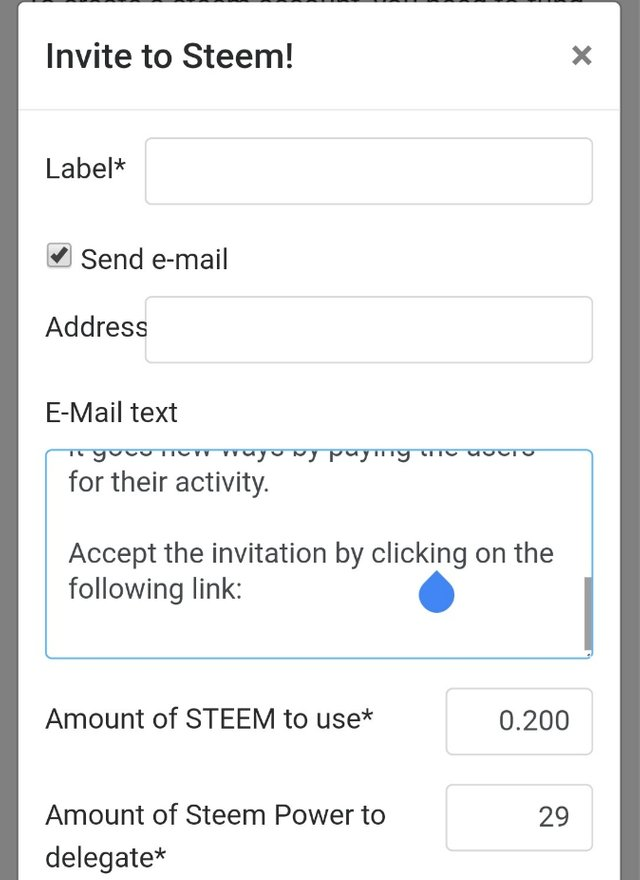Focus the Address input field

[368, 329]
